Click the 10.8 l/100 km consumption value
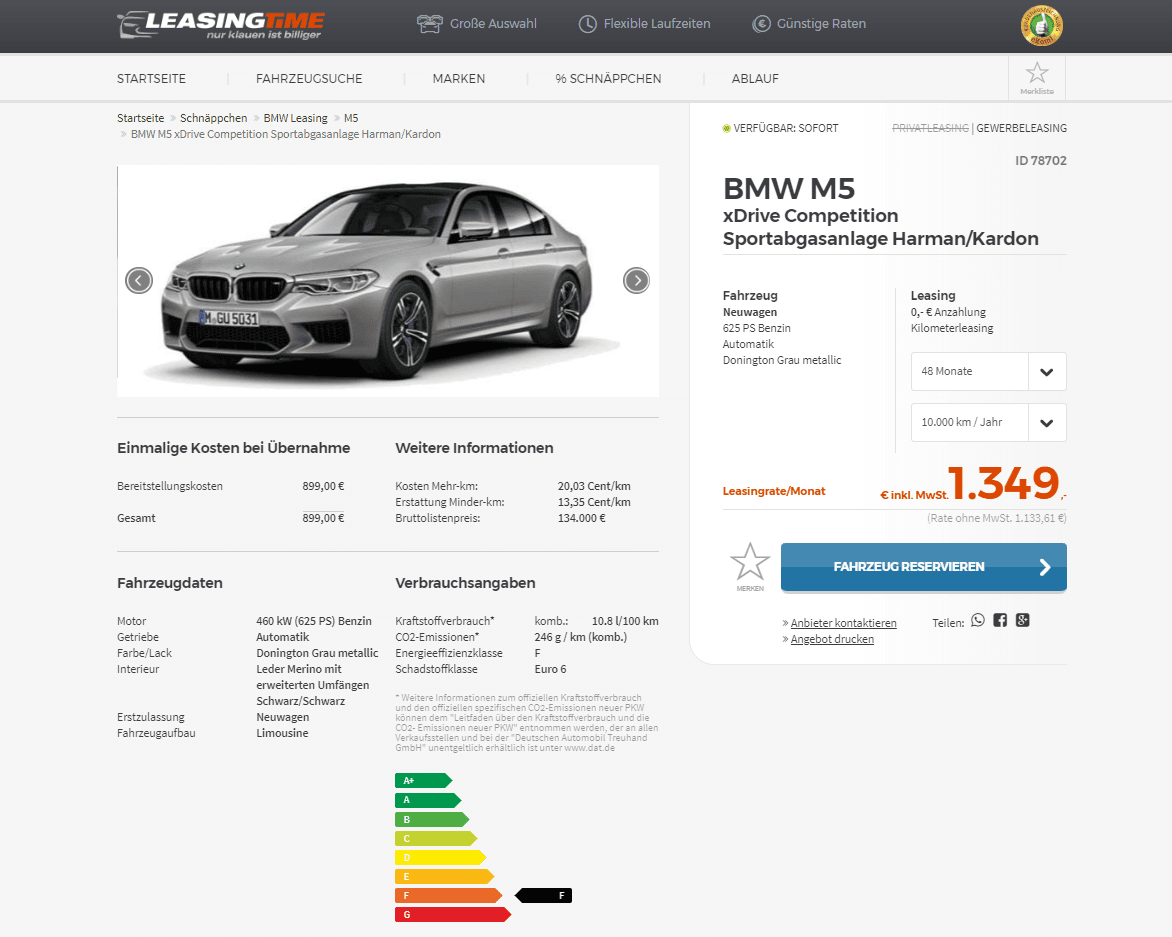The height and width of the screenshot is (937, 1172). pos(625,621)
